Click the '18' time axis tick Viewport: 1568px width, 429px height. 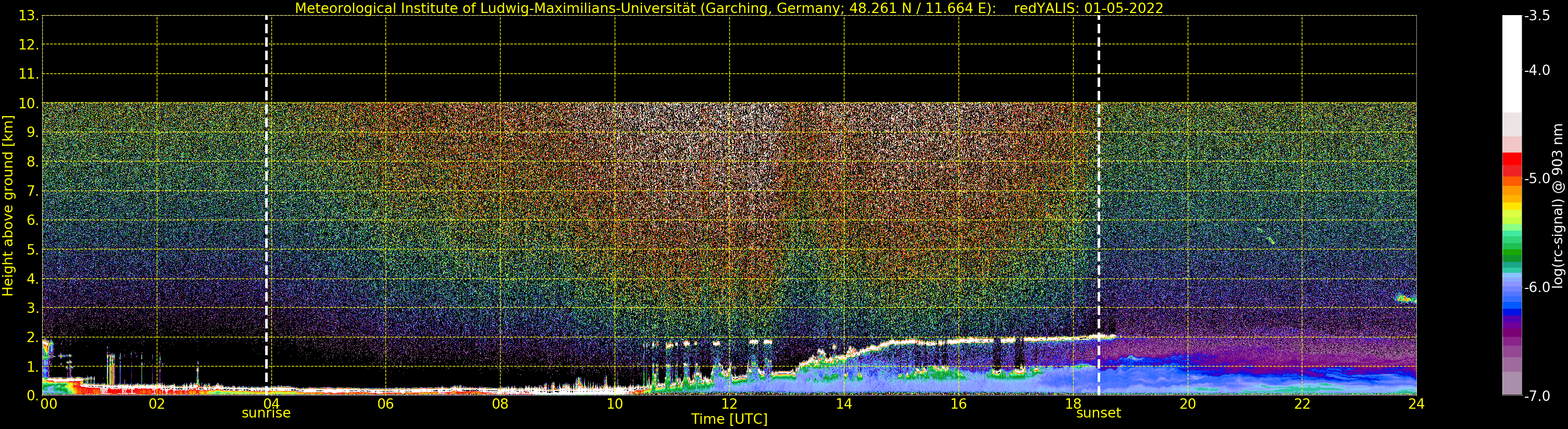(1073, 404)
